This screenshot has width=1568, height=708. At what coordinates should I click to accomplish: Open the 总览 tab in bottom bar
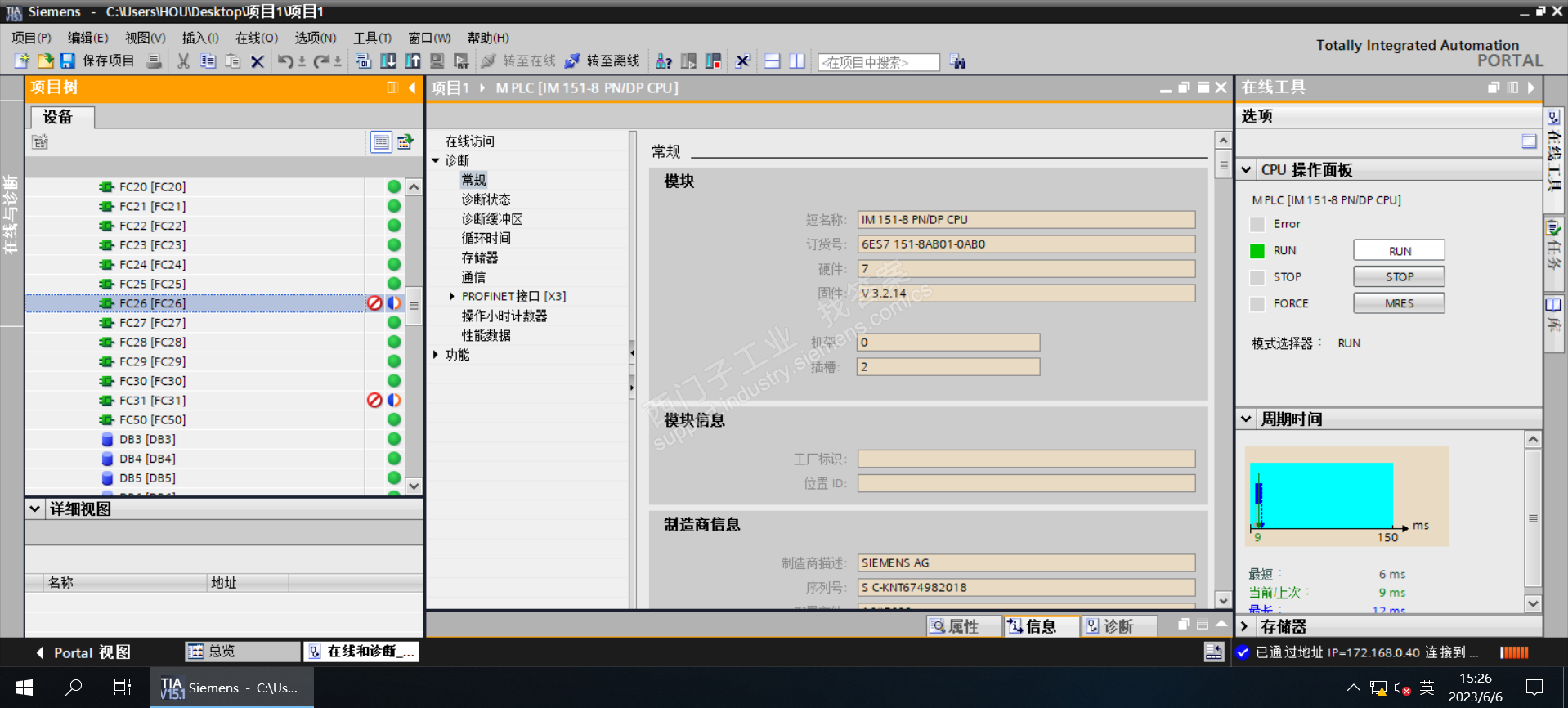242,652
